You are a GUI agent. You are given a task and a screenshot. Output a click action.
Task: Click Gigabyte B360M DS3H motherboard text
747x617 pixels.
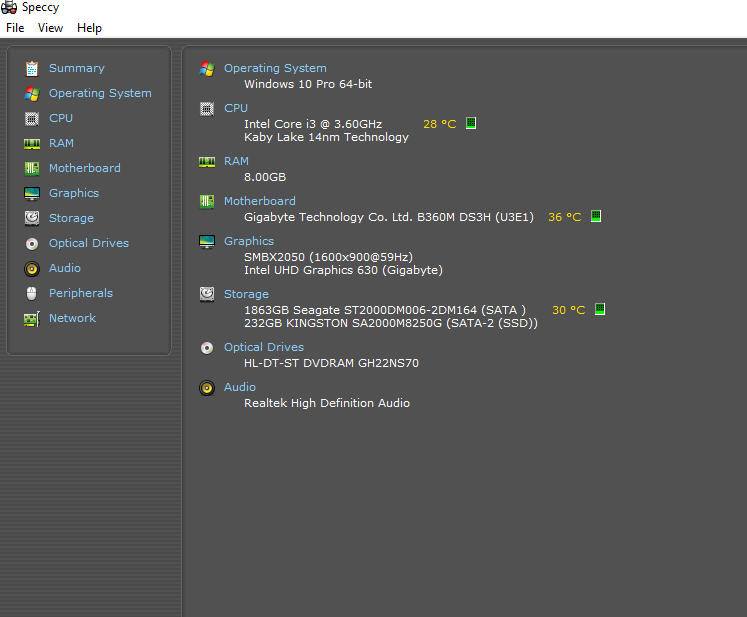(389, 217)
